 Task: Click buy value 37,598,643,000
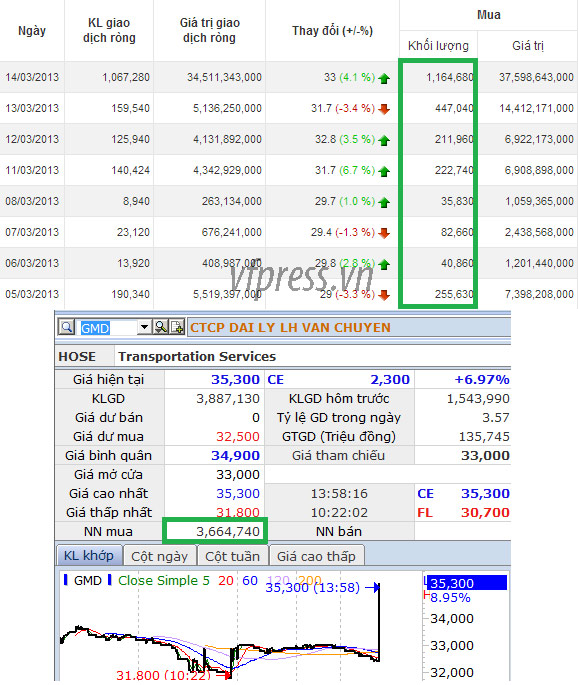point(536,77)
